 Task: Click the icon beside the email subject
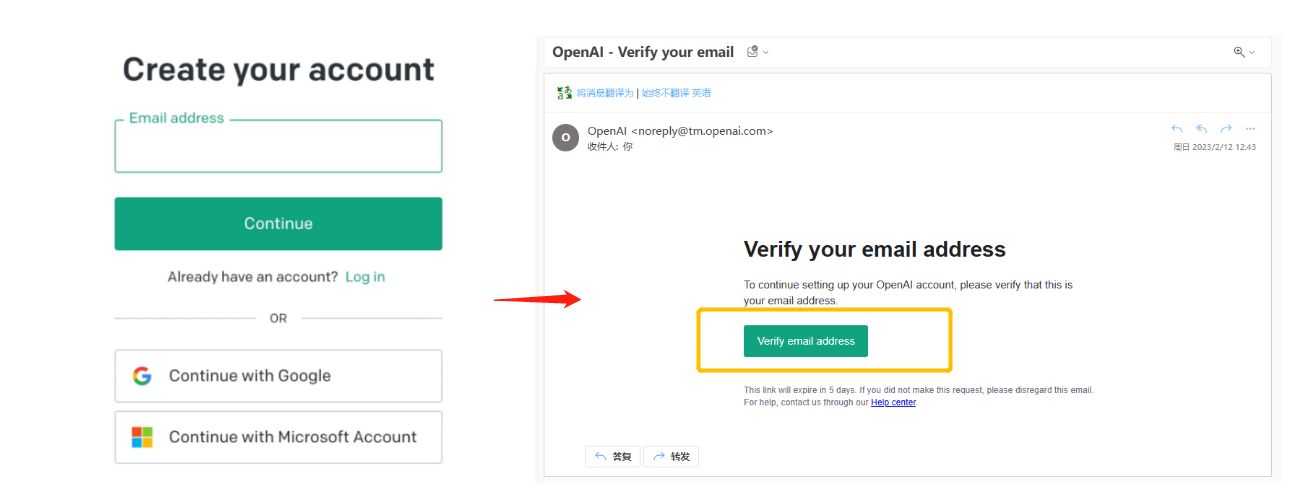pyautogui.click(x=752, y=52)
